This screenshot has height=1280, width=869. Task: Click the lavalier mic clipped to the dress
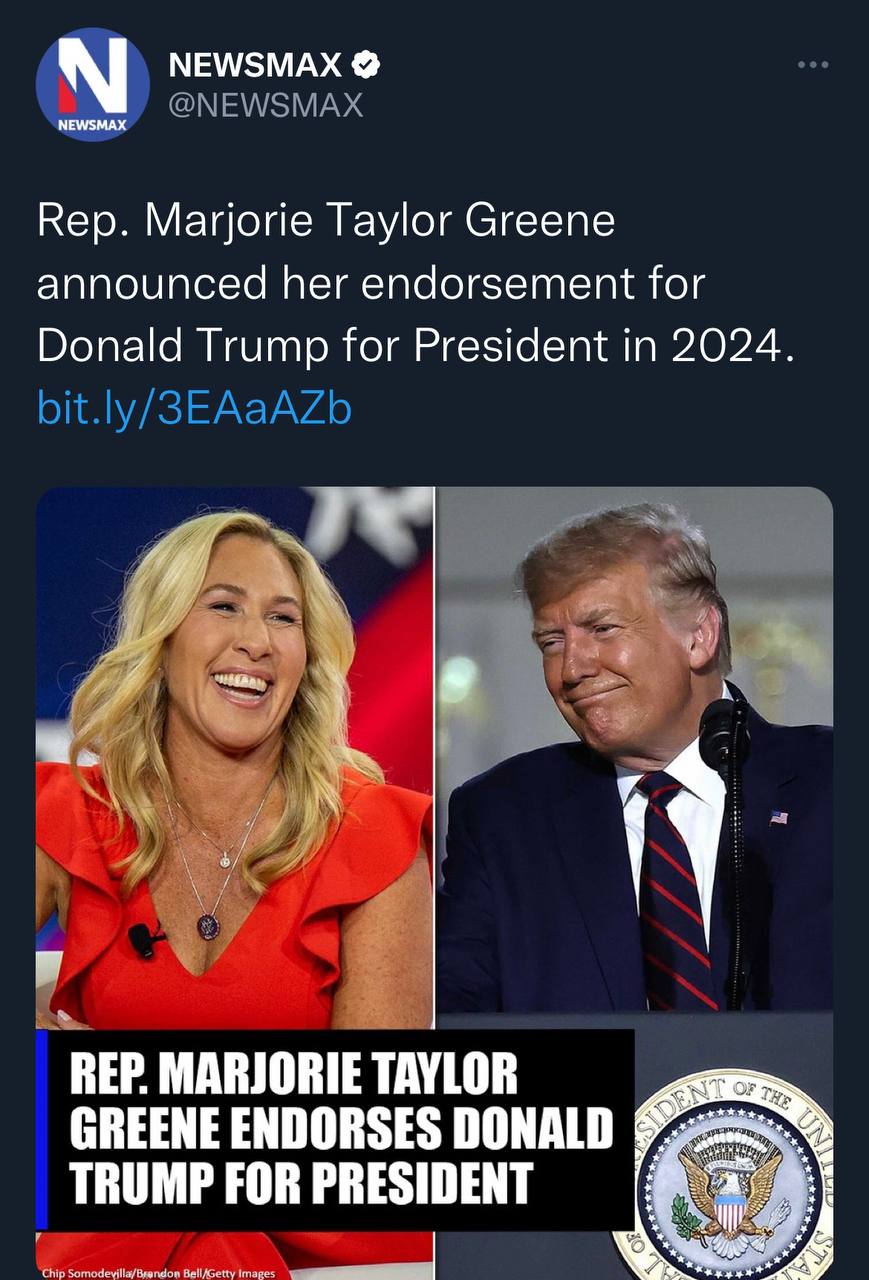pyautogui.click(x=145, y=940)
